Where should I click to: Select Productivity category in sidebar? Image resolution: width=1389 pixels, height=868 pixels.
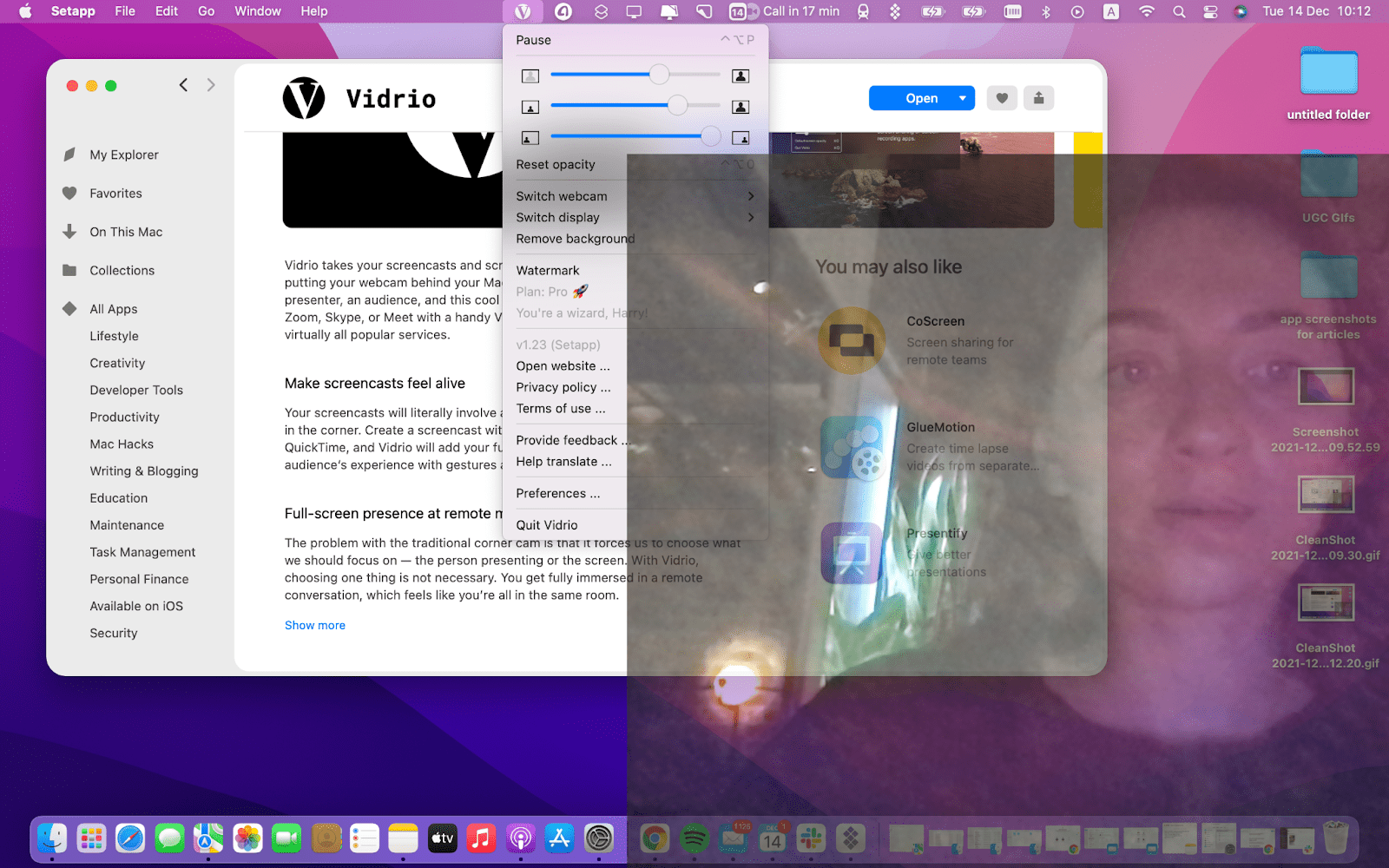click(125, 417)
